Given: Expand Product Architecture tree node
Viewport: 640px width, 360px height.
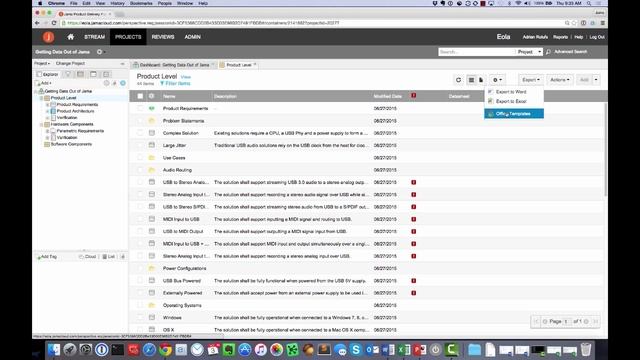Looking at the screenshot, I should (47, 111).
